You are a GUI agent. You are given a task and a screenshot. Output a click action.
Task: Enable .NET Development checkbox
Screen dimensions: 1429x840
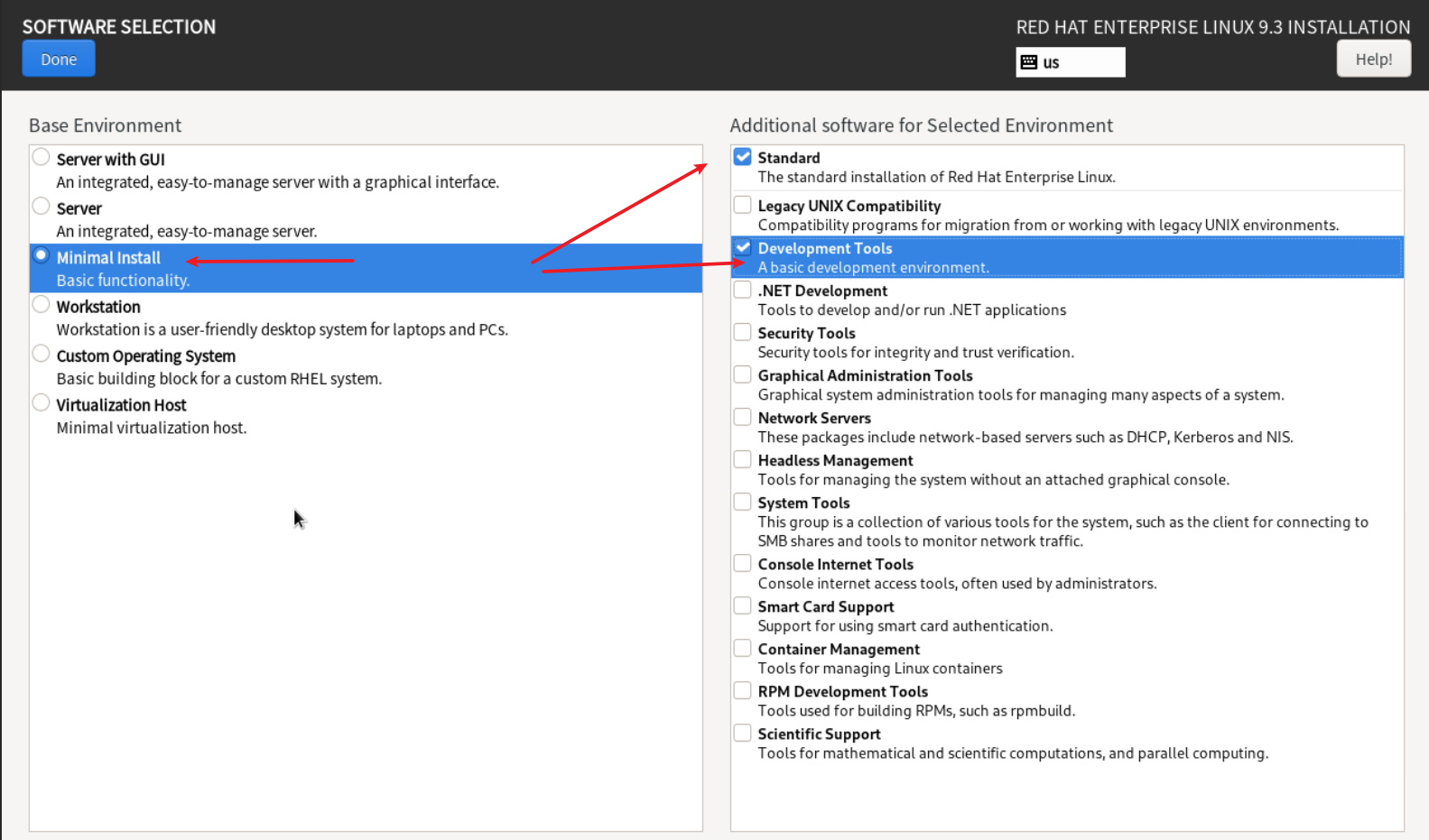(742, 290)
